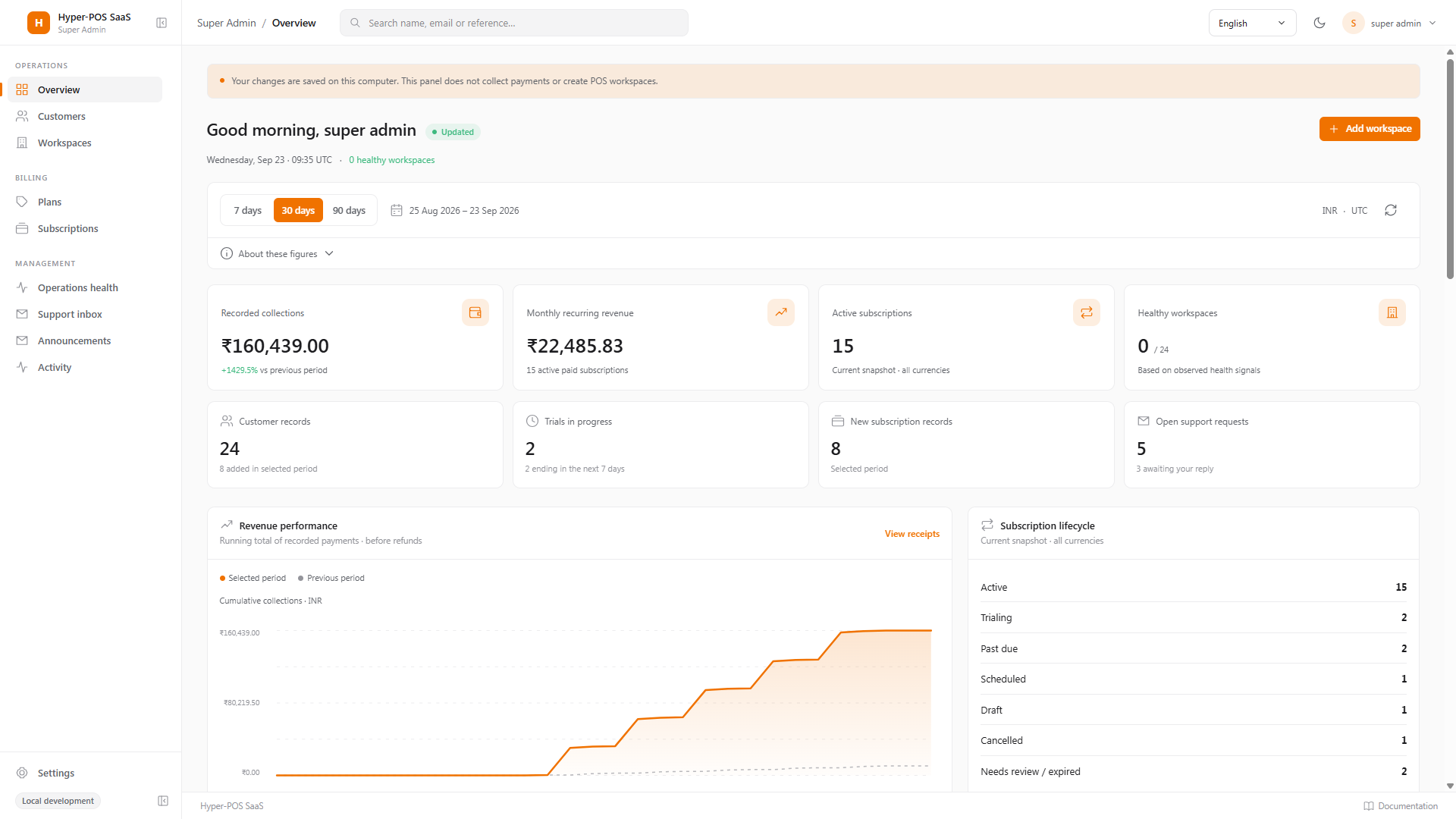Select the 90 days range

[x=349, y=210]
